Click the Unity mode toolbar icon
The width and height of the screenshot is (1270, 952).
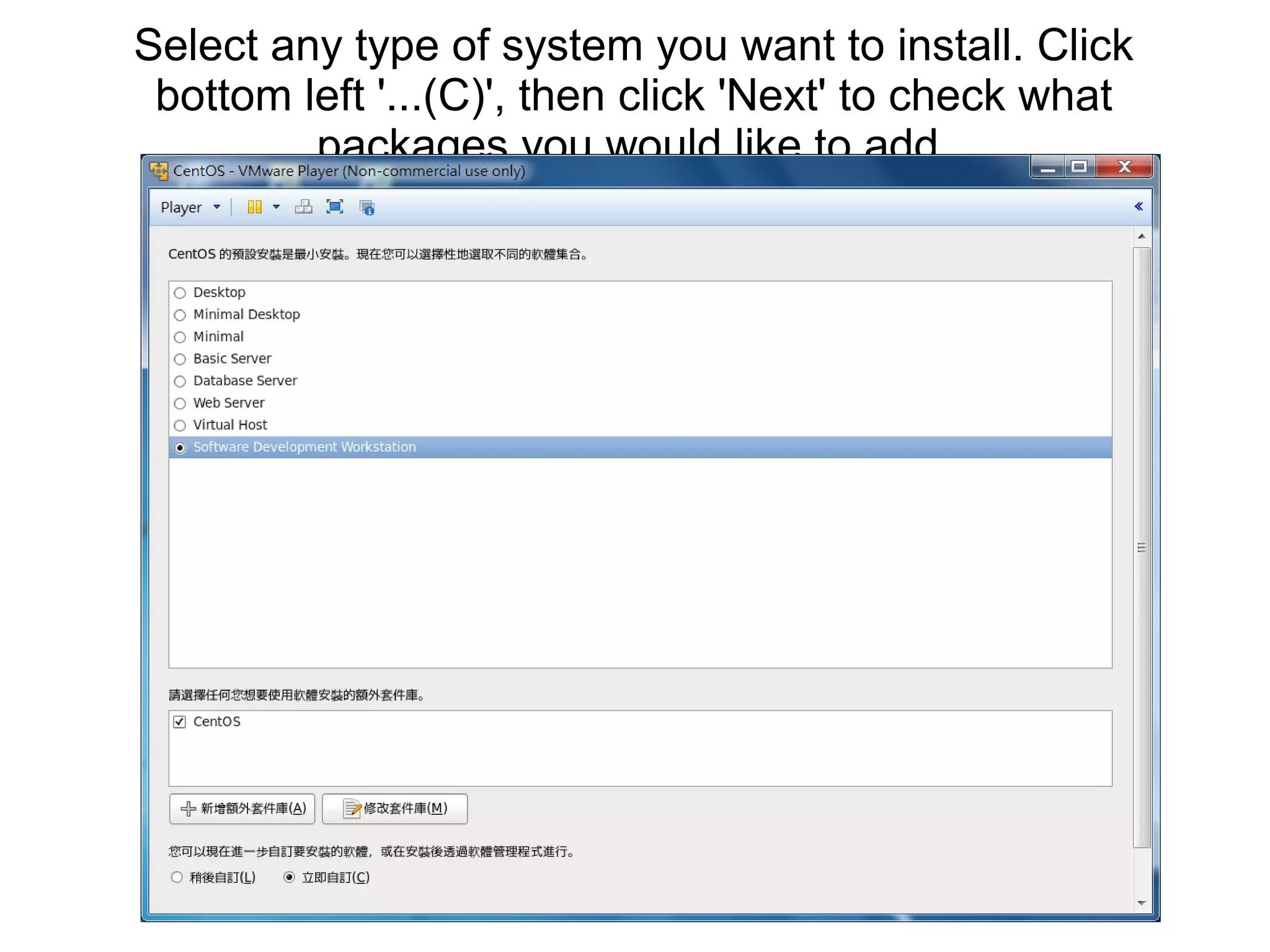pos(367,208)
